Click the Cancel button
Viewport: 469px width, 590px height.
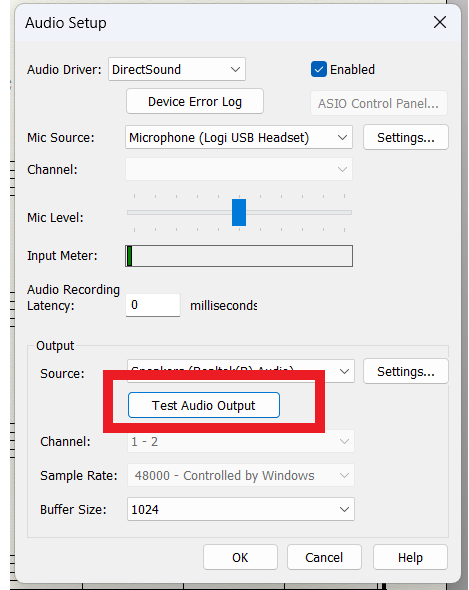[324, 557]
